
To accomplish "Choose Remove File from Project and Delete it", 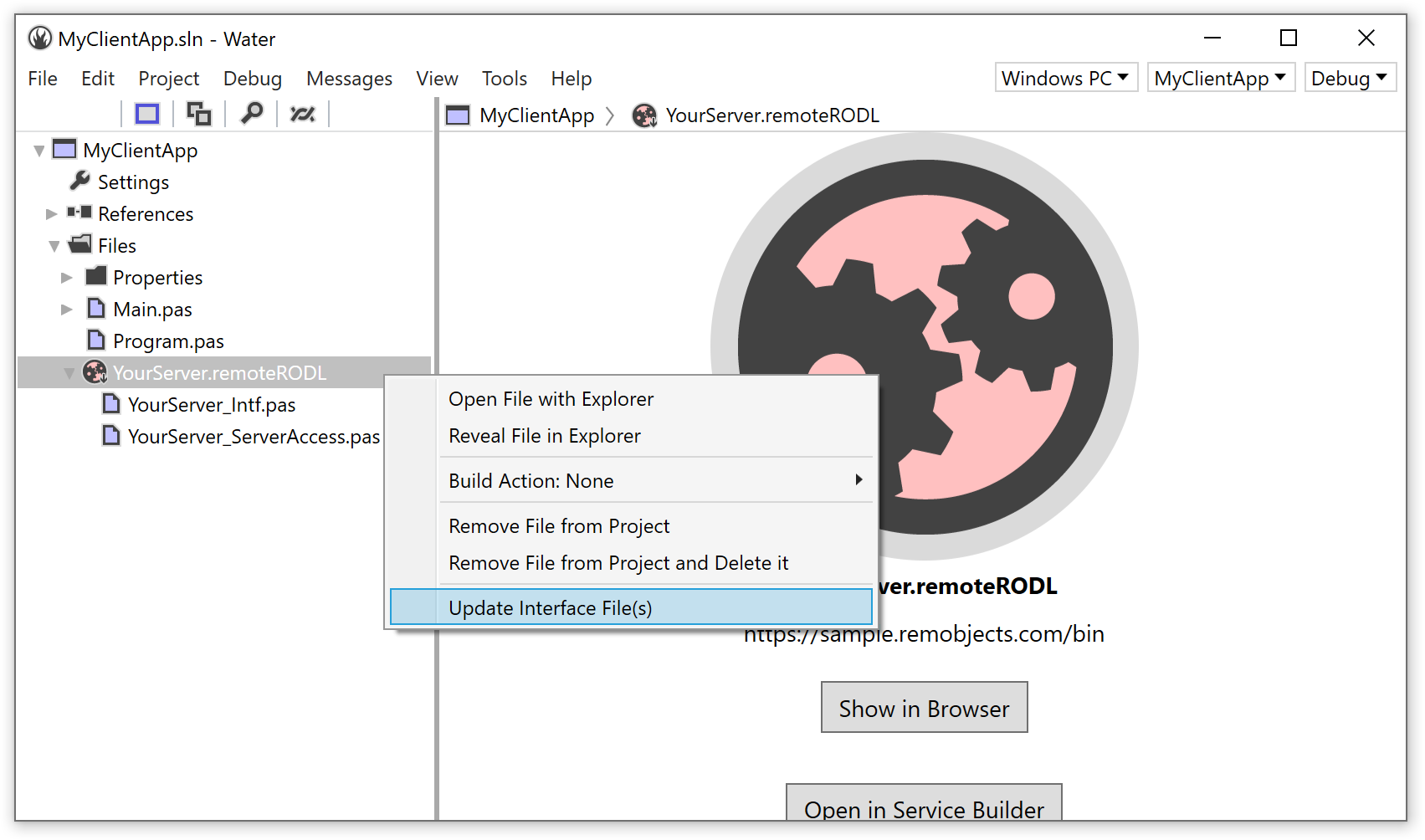I will [x=631, y=563].
